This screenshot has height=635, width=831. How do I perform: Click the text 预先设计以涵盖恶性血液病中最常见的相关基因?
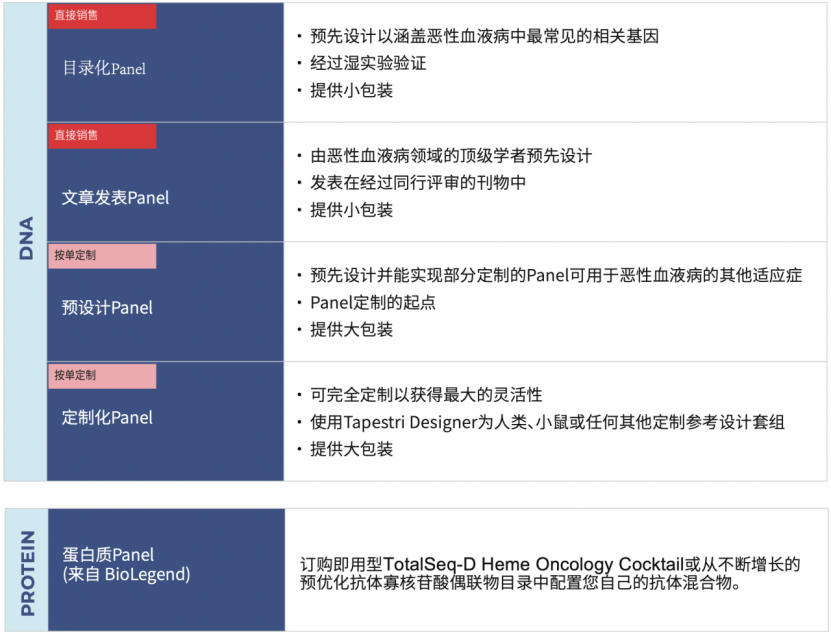pyautogui.click(x=484, y=36)
